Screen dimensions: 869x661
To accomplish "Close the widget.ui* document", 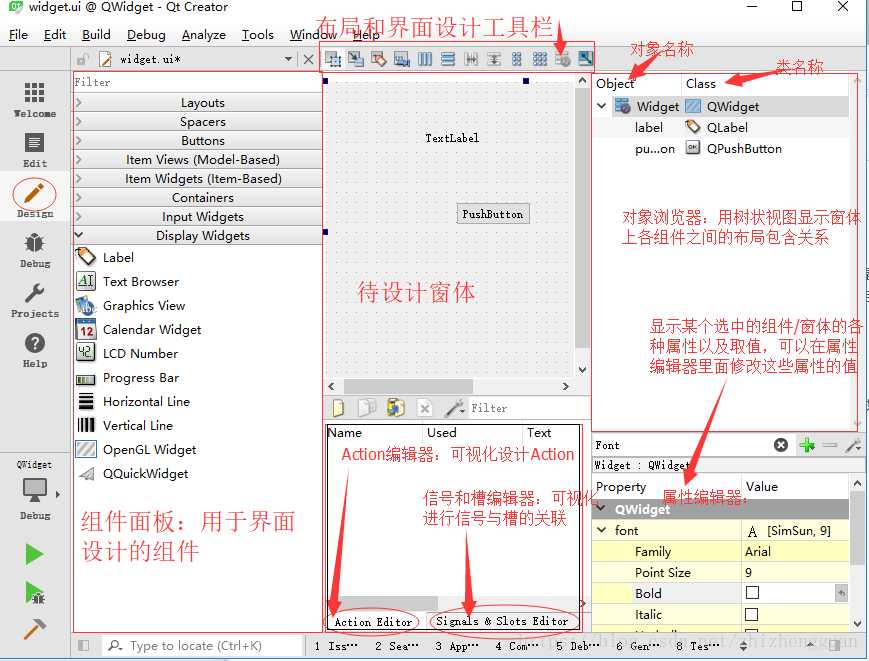I will tap(309, 59).
